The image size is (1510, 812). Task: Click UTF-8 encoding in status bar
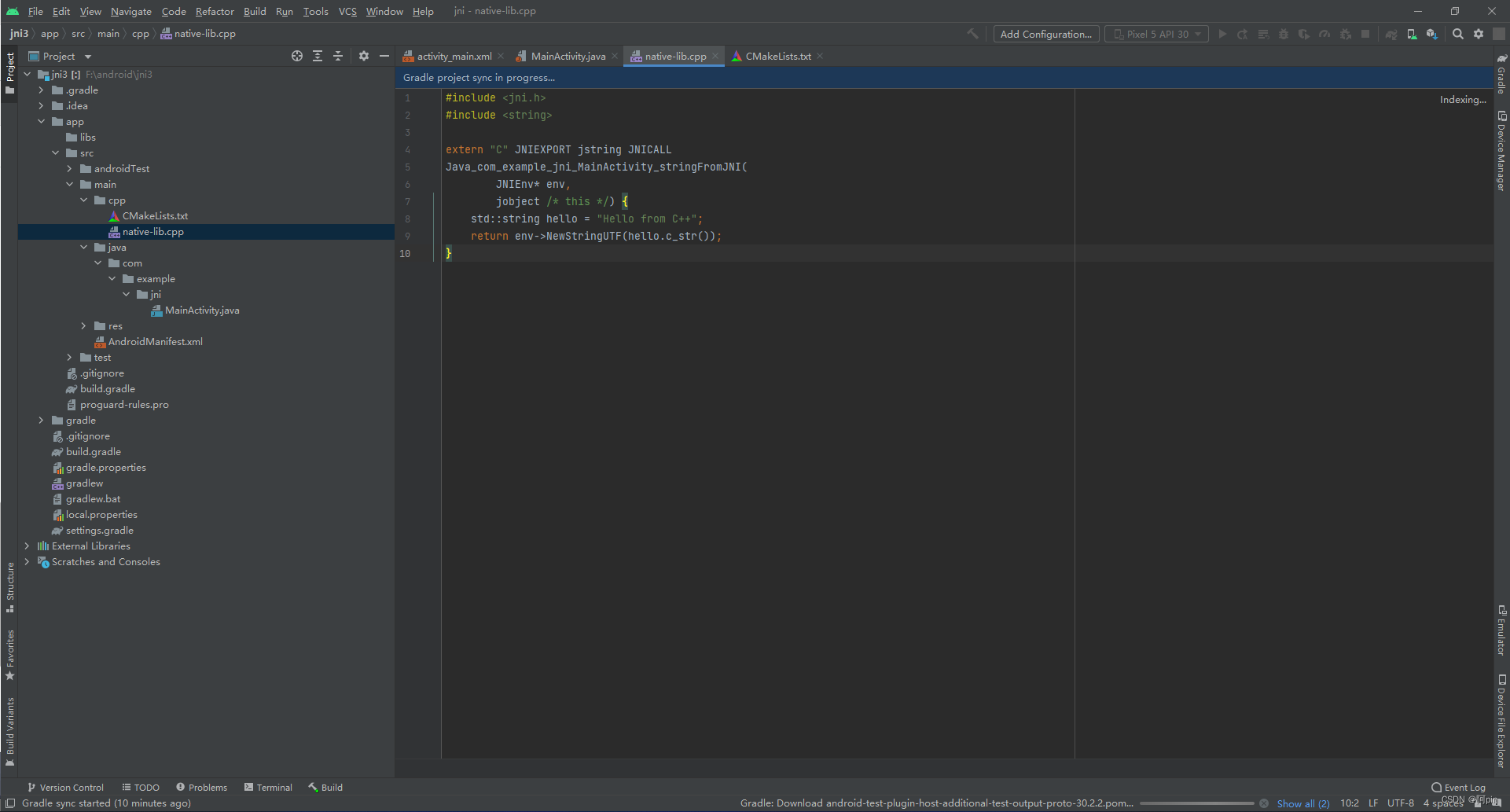[1401, 803]
